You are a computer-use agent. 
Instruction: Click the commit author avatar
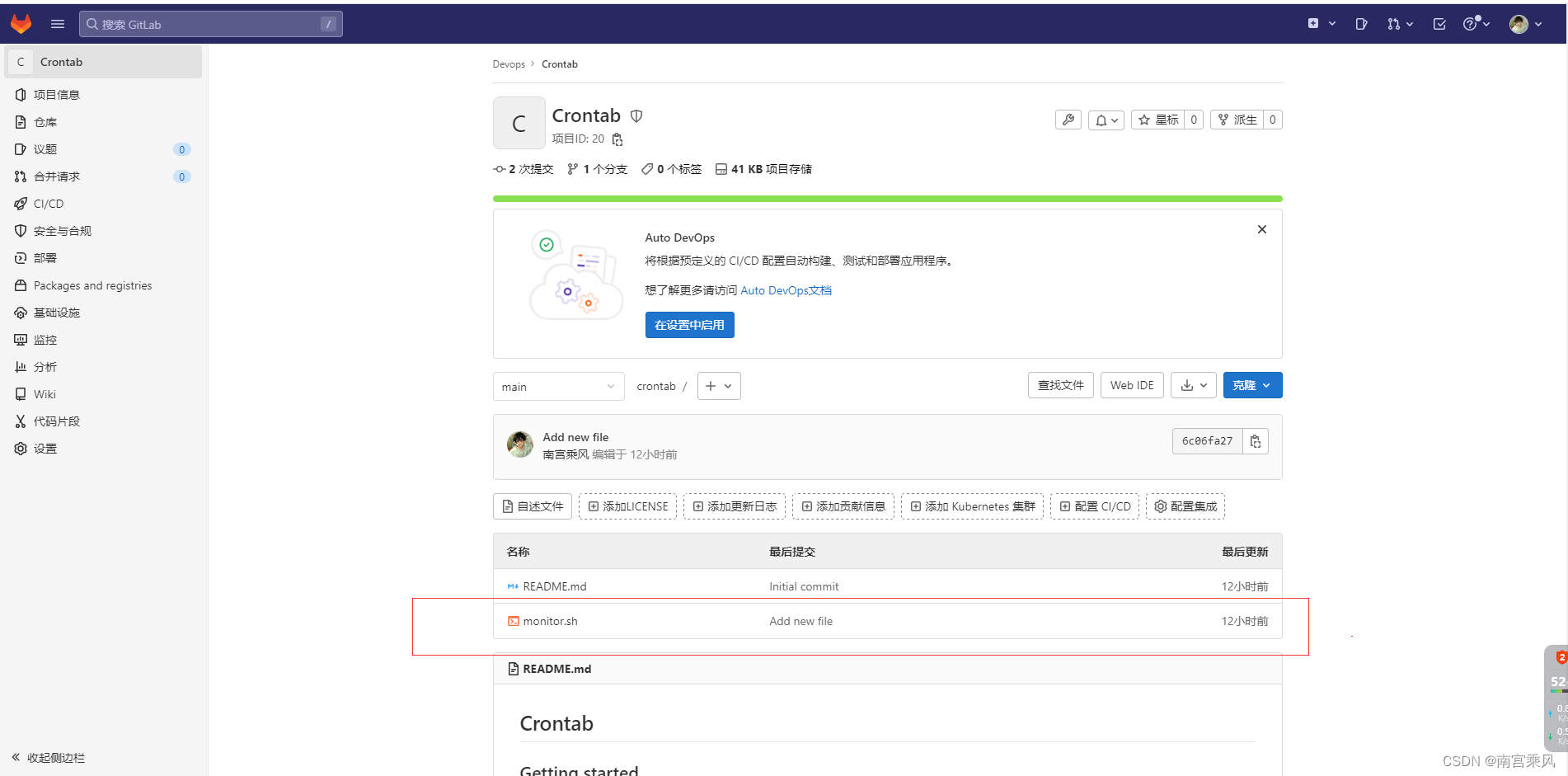(x=519, y=444)
